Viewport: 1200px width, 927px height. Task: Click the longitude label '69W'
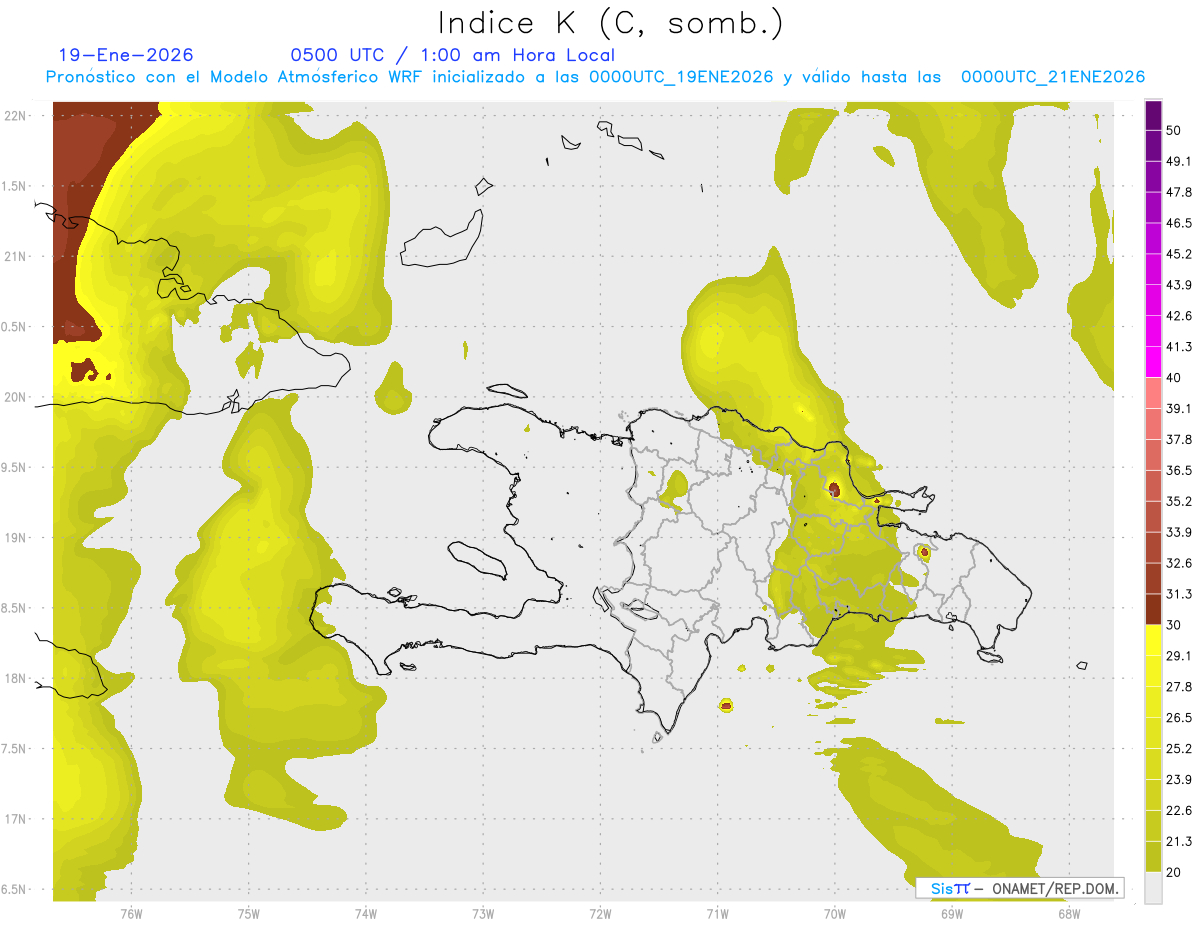(x=952, y=914)
